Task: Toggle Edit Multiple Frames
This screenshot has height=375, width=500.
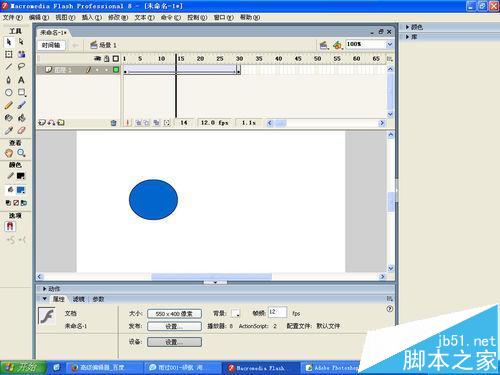Action: [x=156, y=123]
